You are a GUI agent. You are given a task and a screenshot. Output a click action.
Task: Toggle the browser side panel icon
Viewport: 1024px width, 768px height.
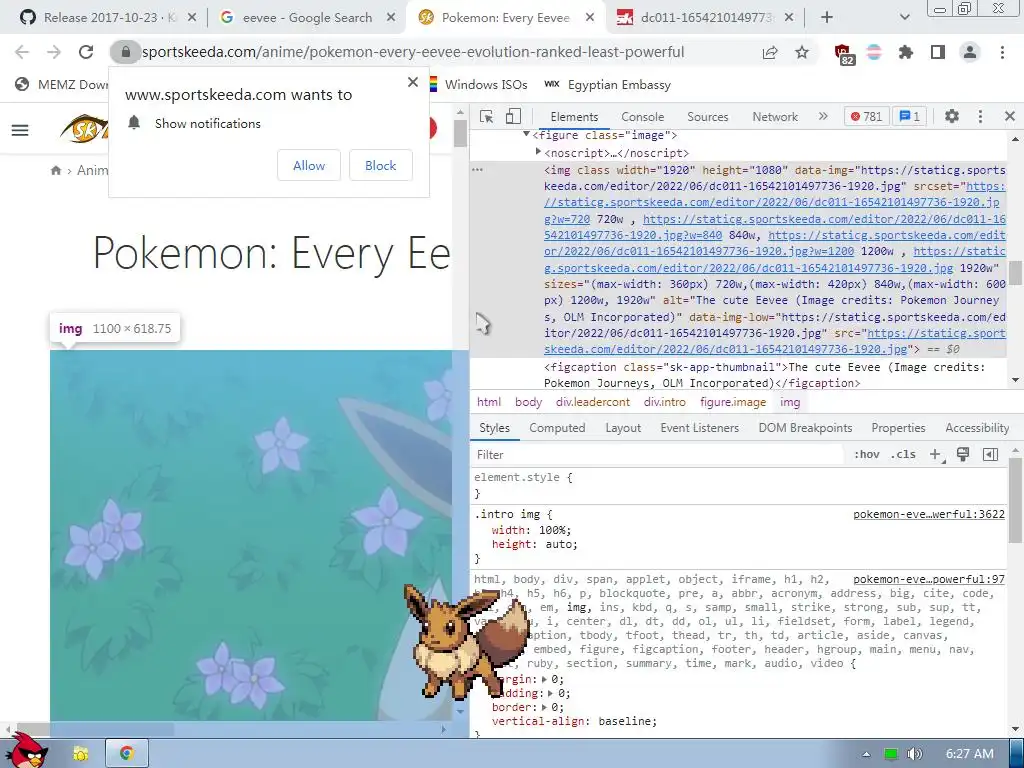(938, 52)
